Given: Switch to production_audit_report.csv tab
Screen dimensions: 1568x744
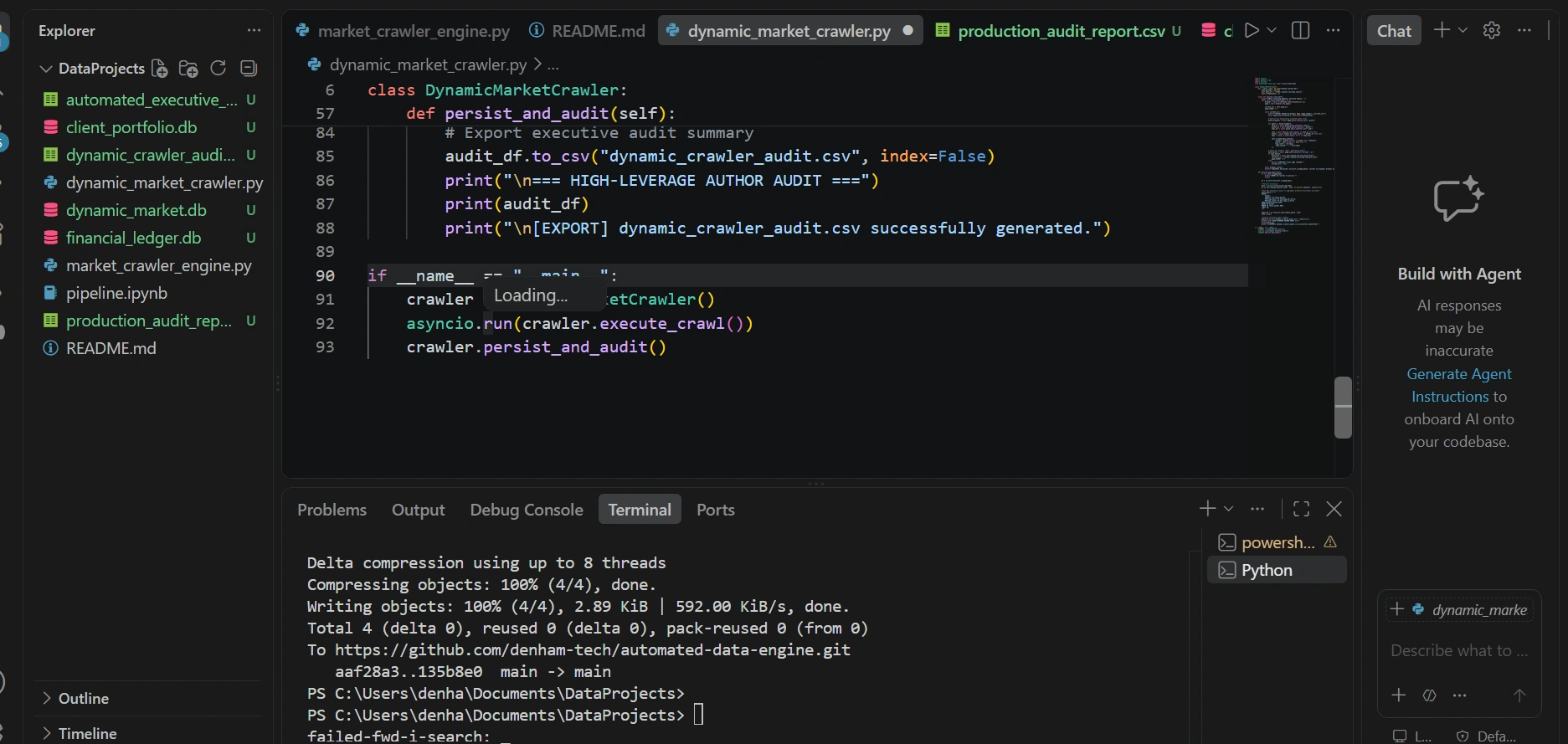Looking at the screenshot, I should [1058, 31].
